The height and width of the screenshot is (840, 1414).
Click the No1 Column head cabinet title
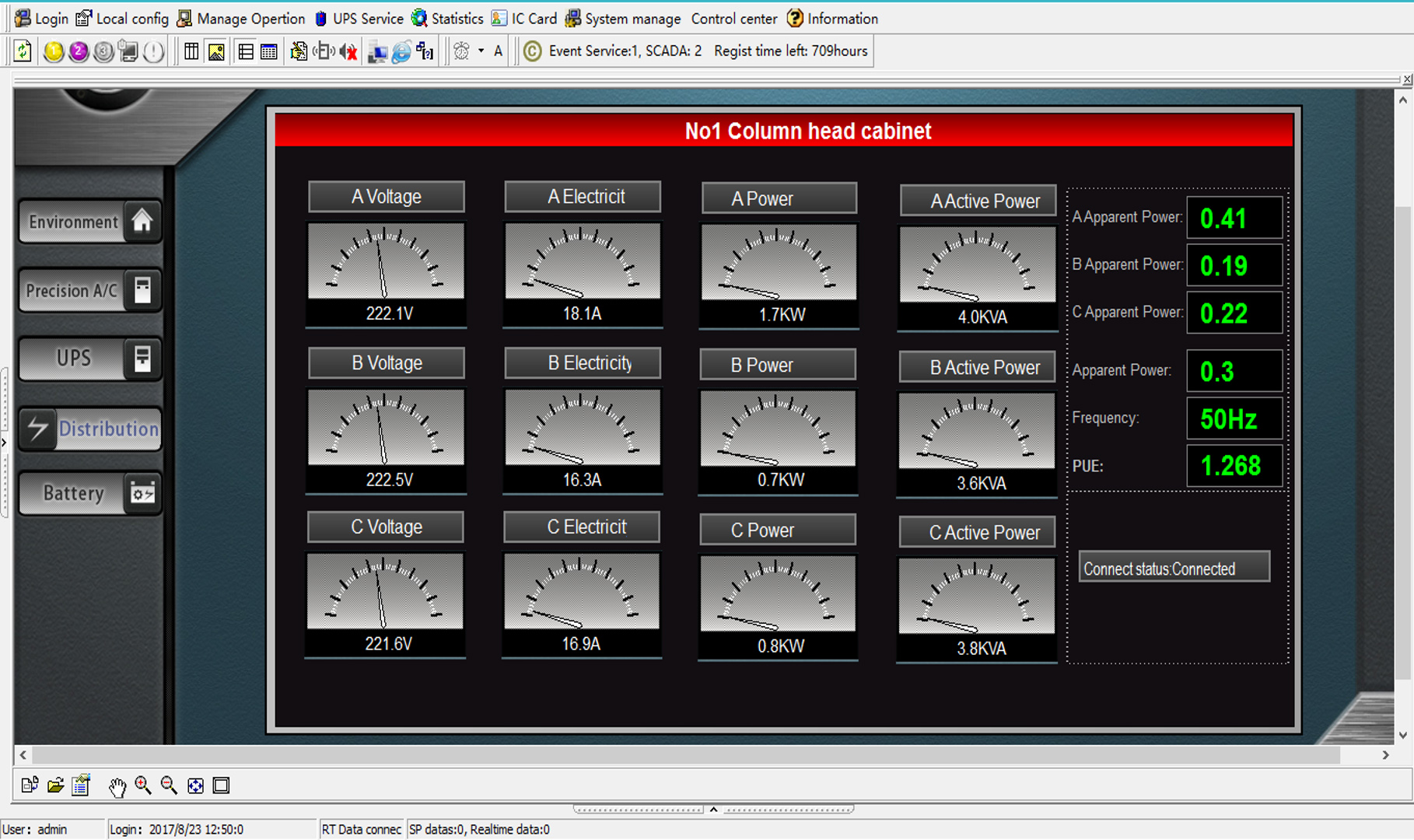pyautogui.click(x=807, y=131)
